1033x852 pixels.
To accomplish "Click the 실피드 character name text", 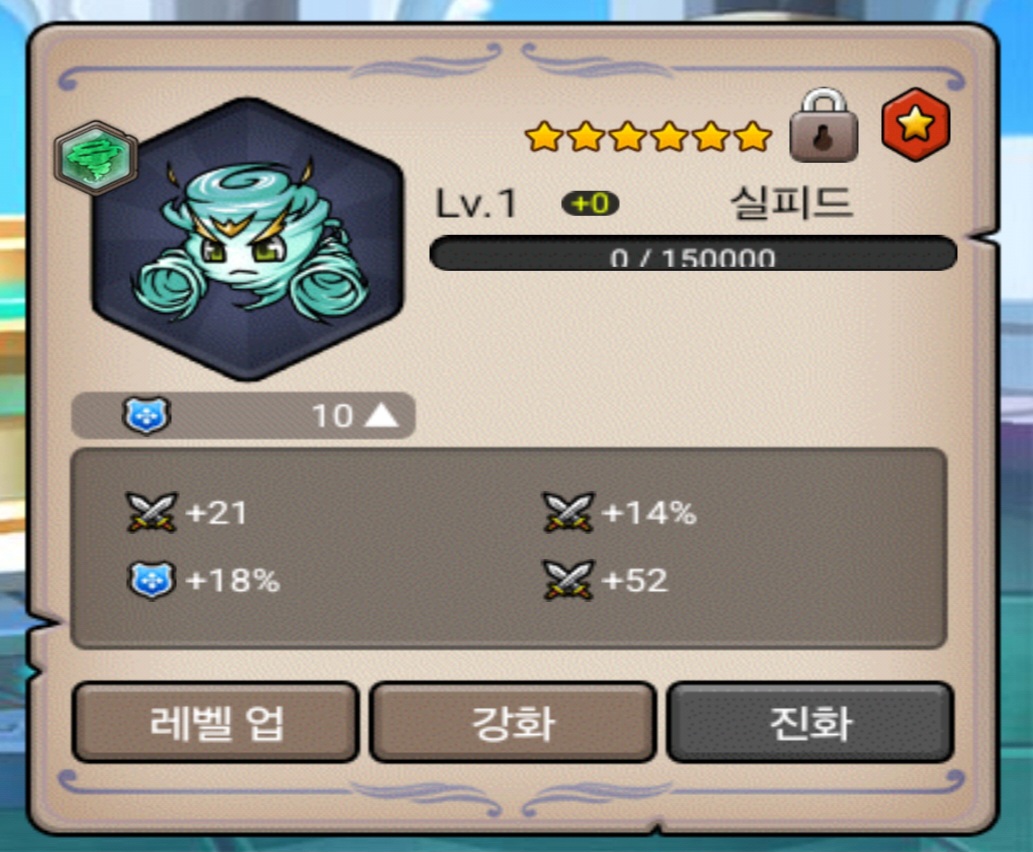I will [791, 202].
